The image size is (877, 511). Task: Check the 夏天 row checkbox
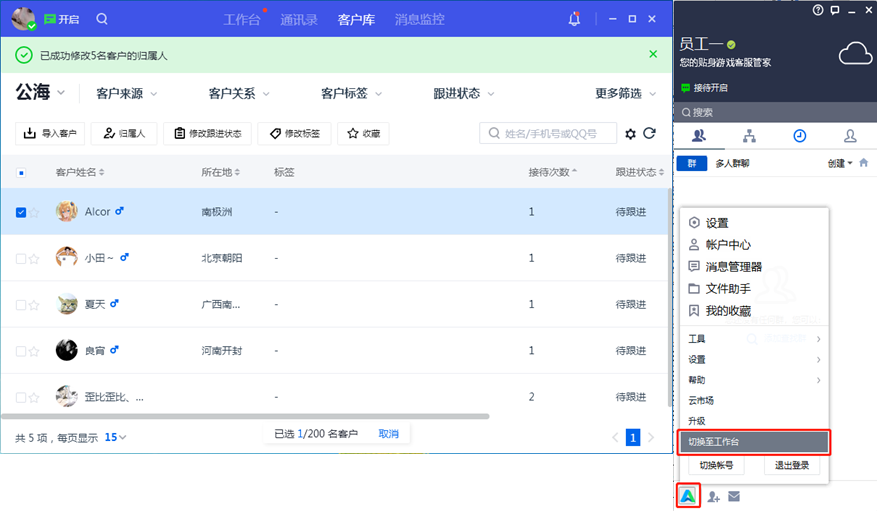pyautogui.click(x=21, y=305)
